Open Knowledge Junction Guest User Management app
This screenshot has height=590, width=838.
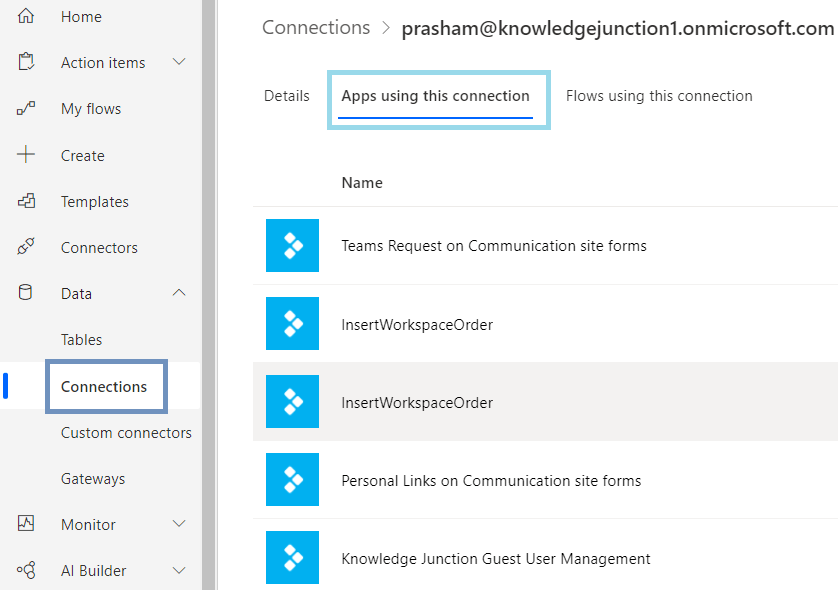coord(496,559)
